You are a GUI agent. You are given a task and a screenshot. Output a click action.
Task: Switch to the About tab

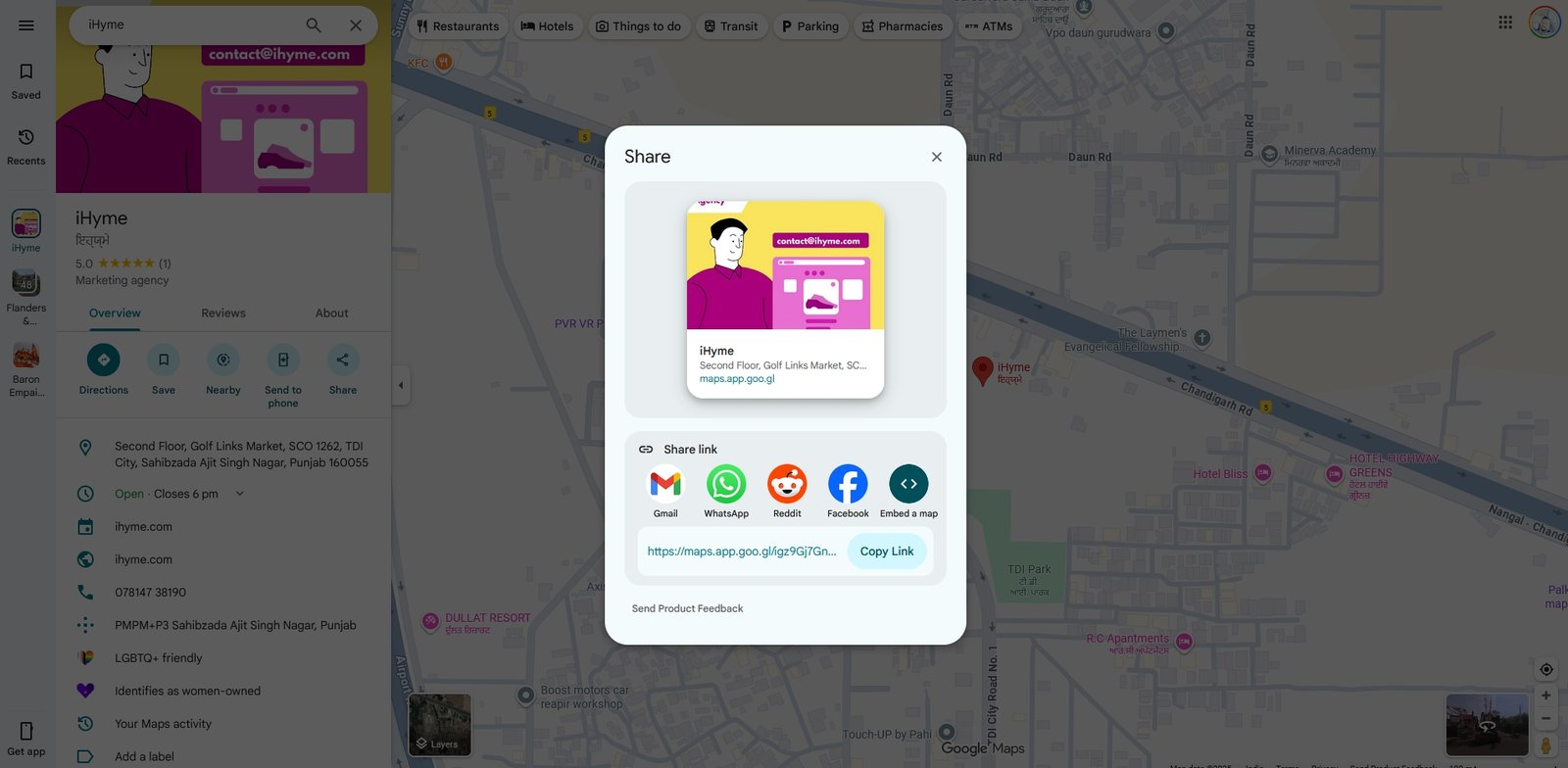332,313
